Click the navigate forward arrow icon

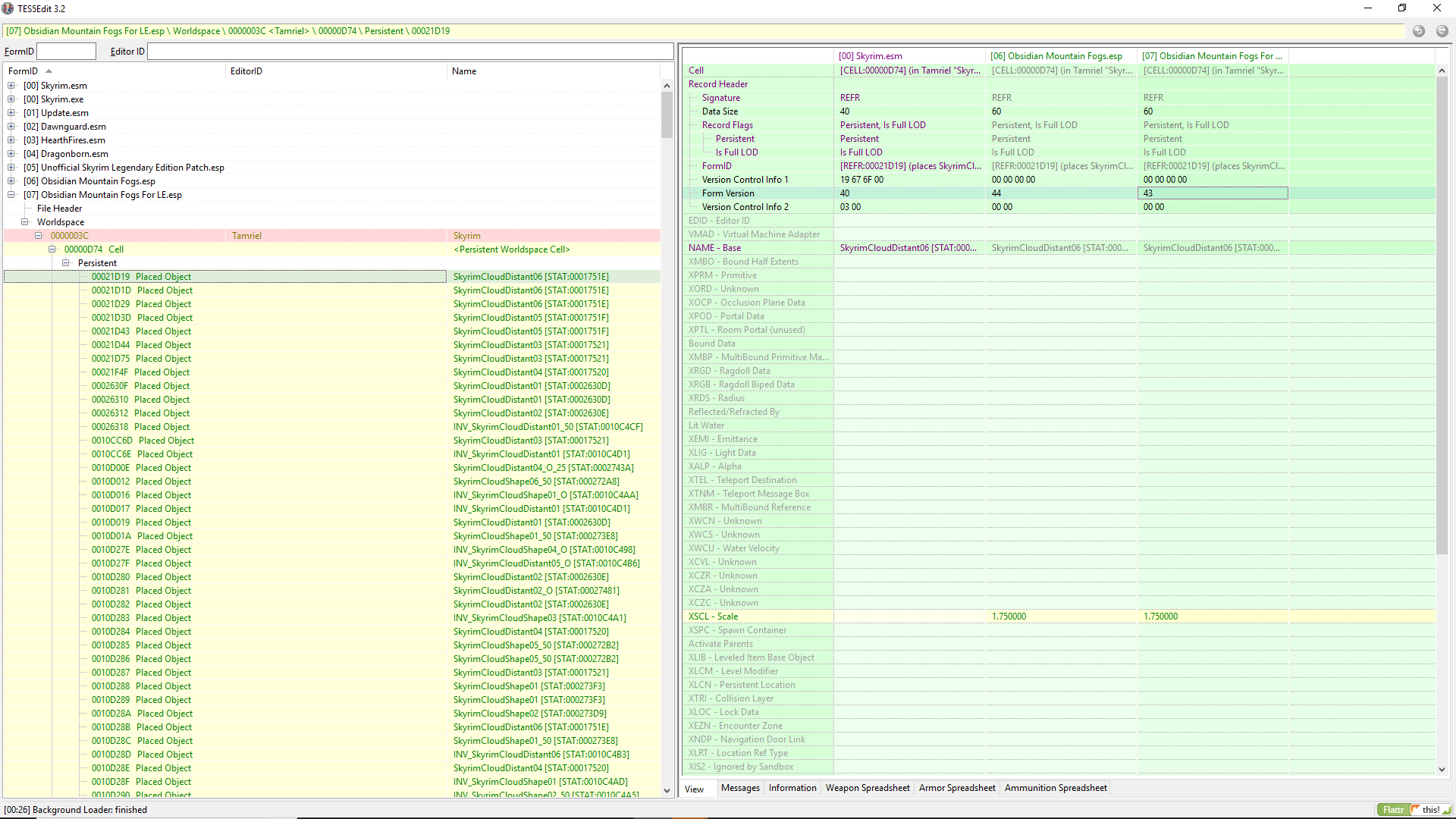click(x=1442, y=31)
